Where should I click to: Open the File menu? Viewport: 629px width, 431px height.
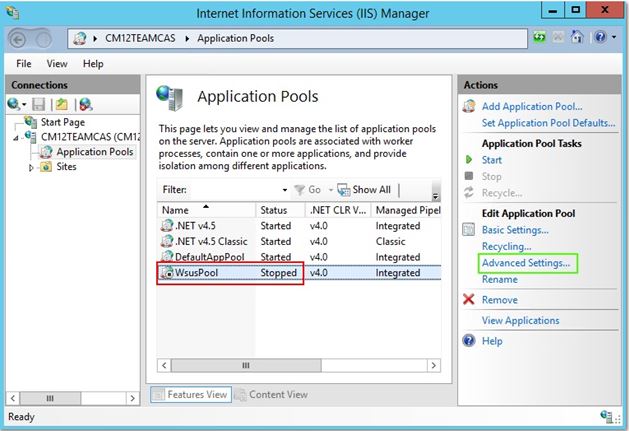tap(24, 64)
